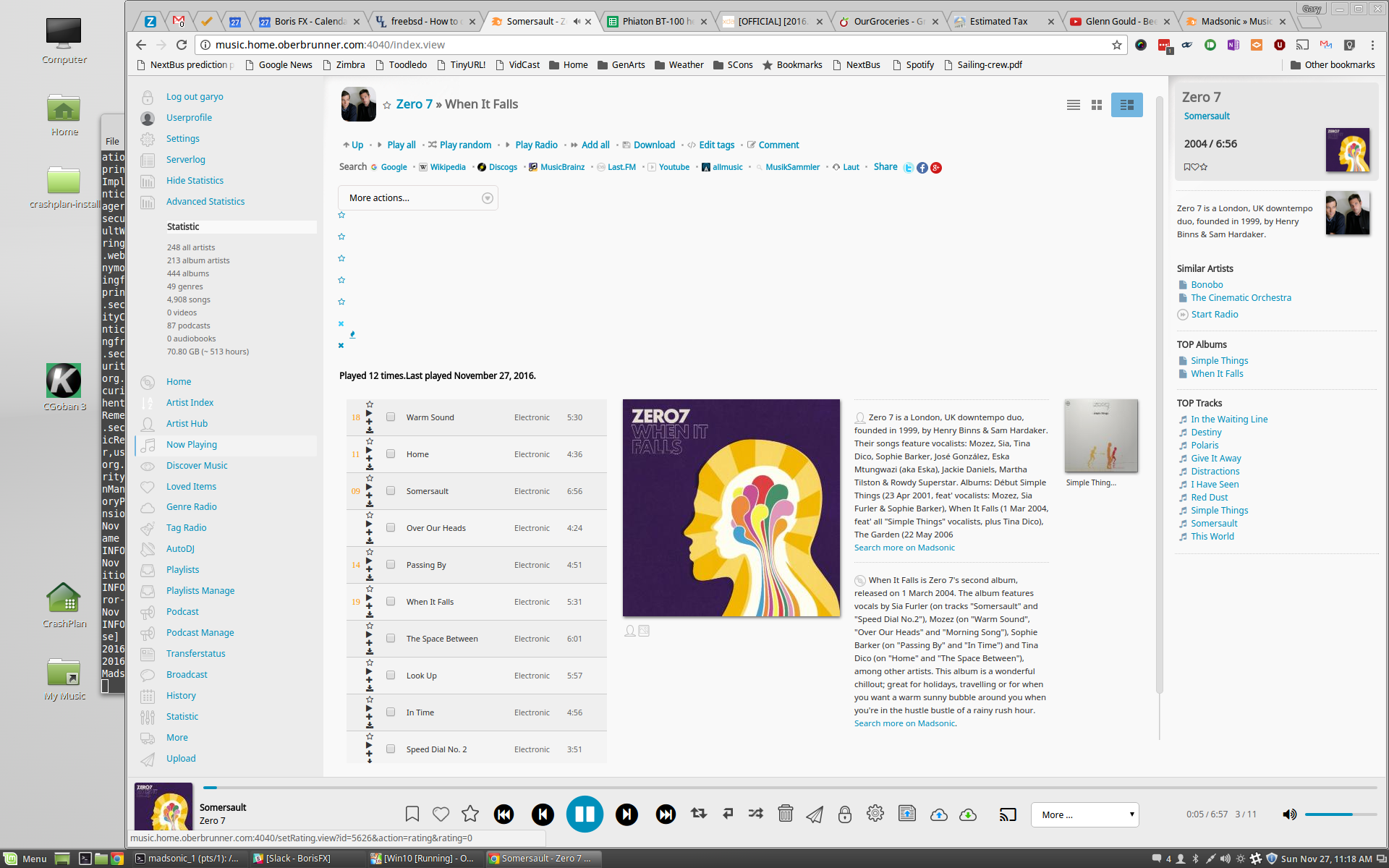Viewport: 1389px width, 868px height.
Task: Go to previous track in player bar
Action: click(543, 814)
